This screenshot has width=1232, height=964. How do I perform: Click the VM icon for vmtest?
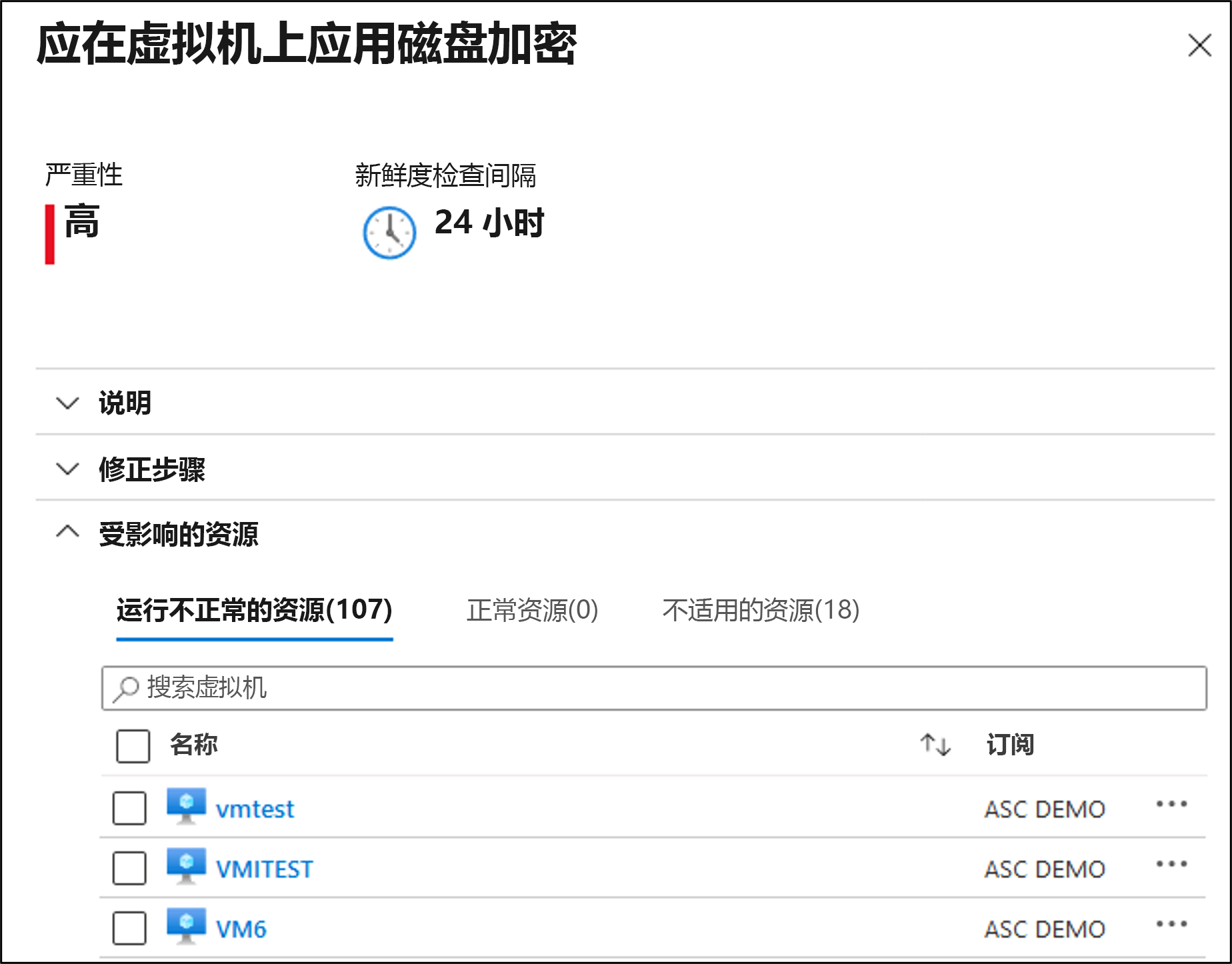[186, 805]
